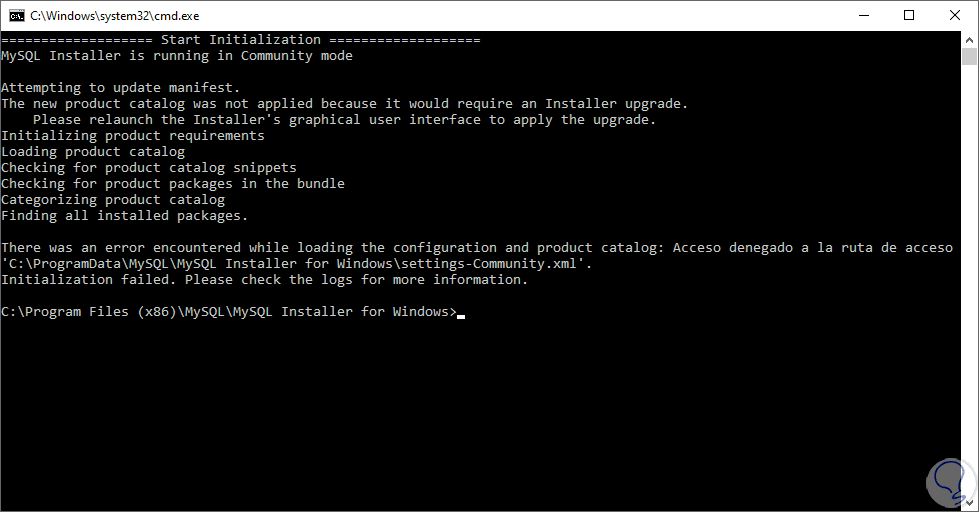Click the scrollbar up arrow
979x512 pixels.
pos(970,40)
